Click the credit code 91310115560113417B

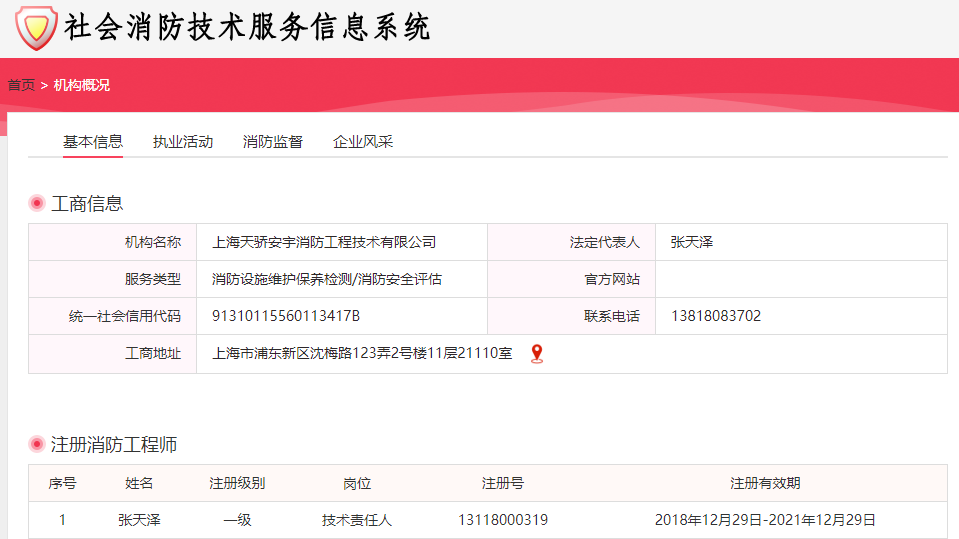286,316
